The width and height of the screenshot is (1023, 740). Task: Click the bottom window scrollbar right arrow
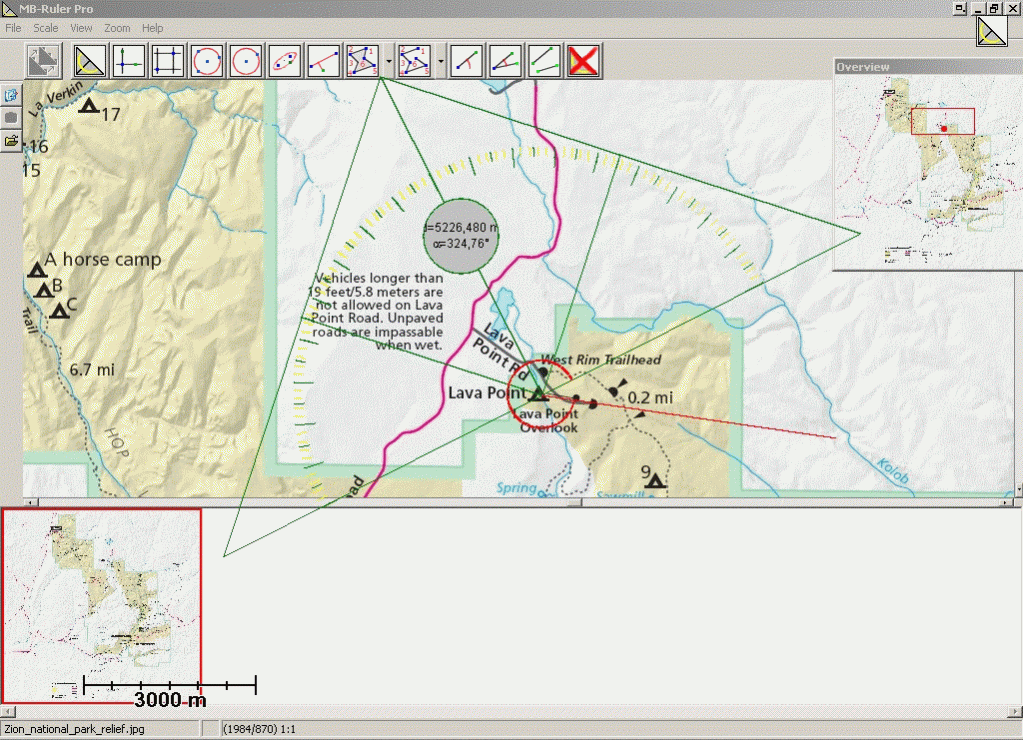[x=1016, y=711]
